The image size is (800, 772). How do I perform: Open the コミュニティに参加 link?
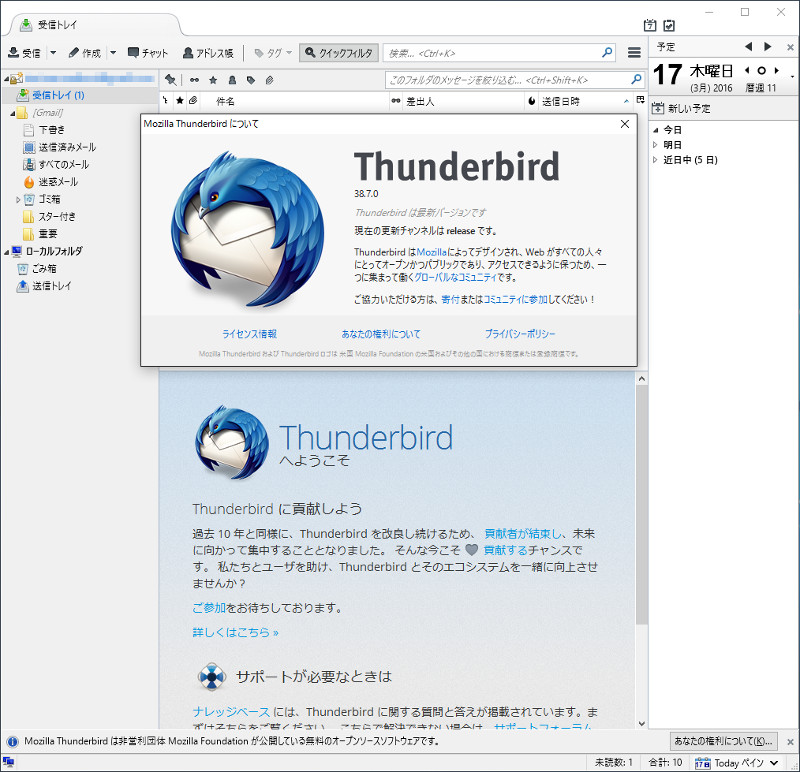click(515, 300)
